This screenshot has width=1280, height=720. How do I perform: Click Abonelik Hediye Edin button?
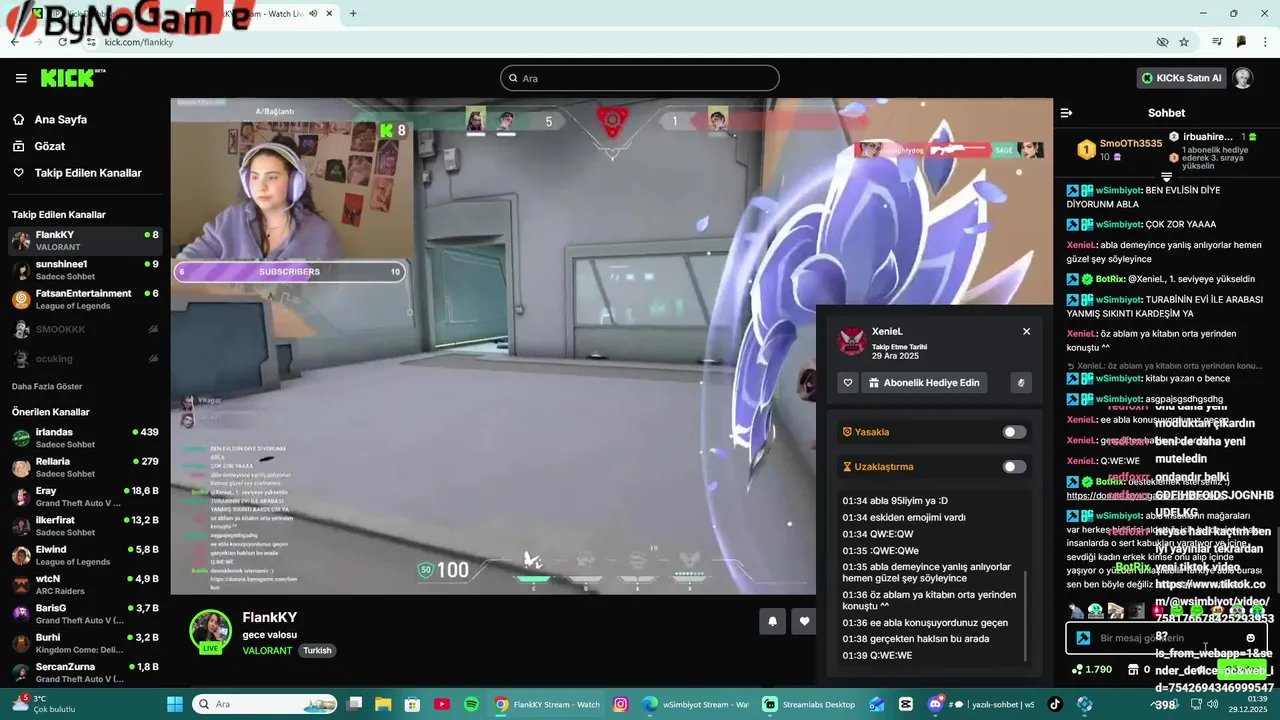click(x=923, y=382)
